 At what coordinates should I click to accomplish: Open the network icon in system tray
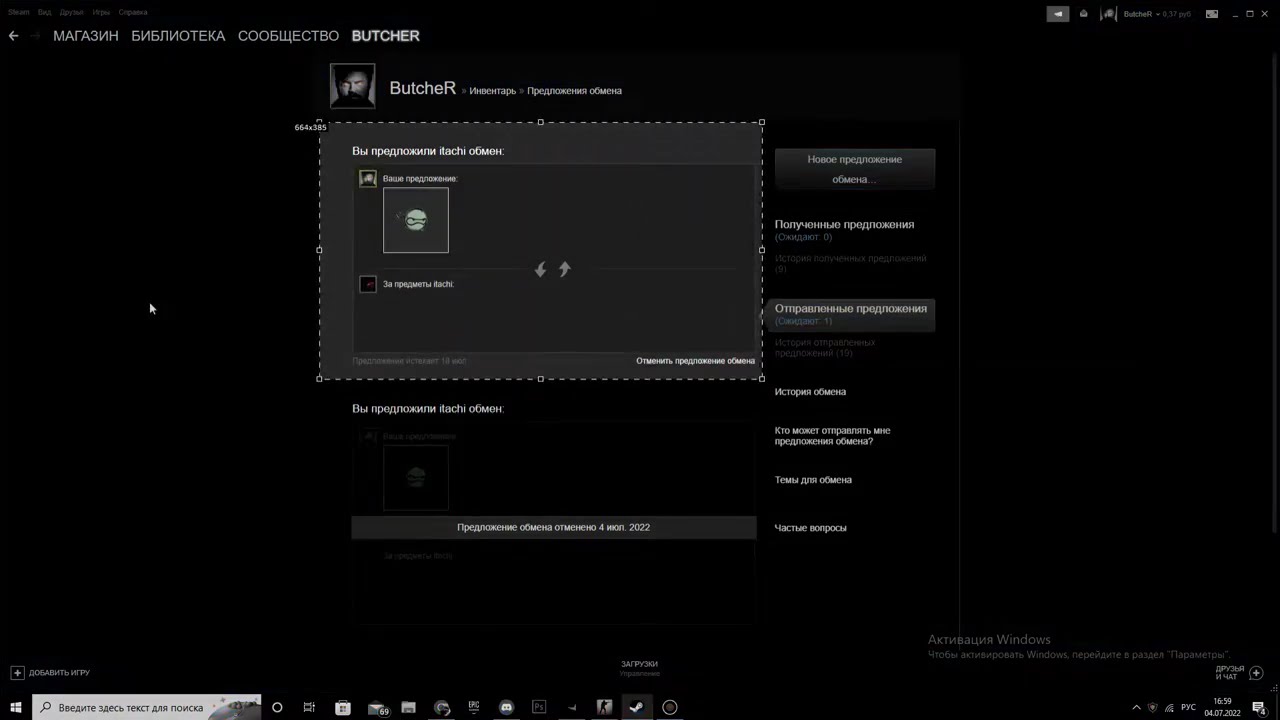[x=1169, y=707]
